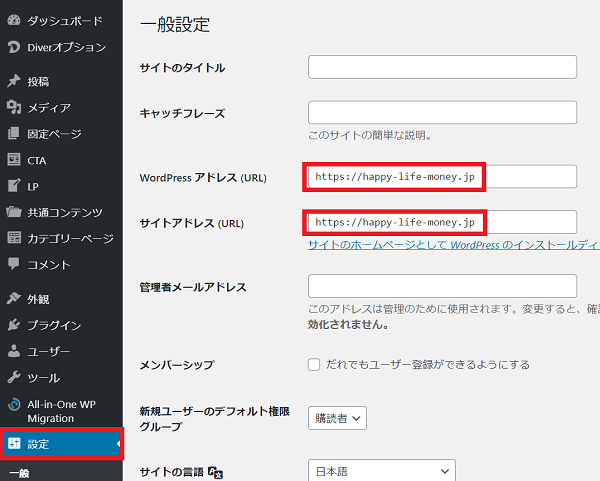Screen dimensions: 600x481
Task: Click the Dashboard gauge icon
Action: (x=14, y=20)
